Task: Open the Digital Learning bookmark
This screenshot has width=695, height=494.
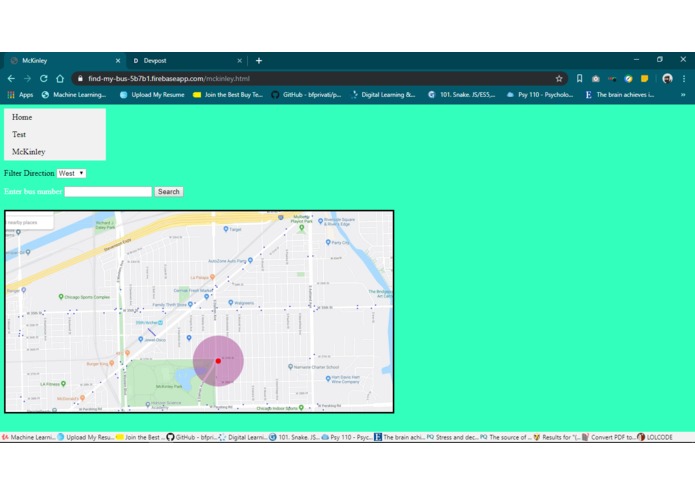Action: 383,94
